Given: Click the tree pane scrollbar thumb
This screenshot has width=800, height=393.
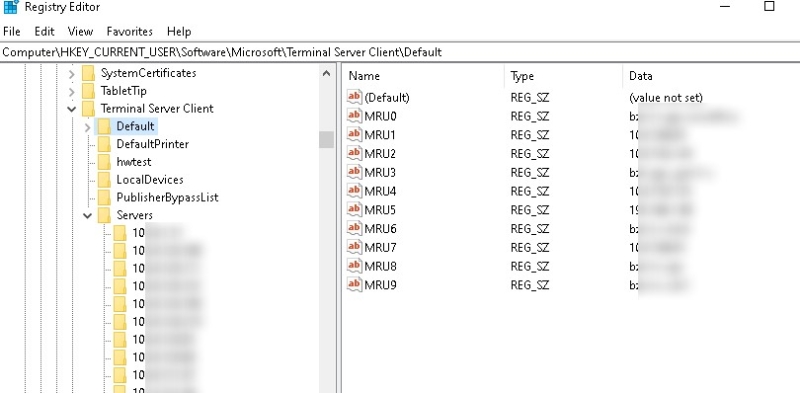Looking at the screenshot, I should pos(327,139).
